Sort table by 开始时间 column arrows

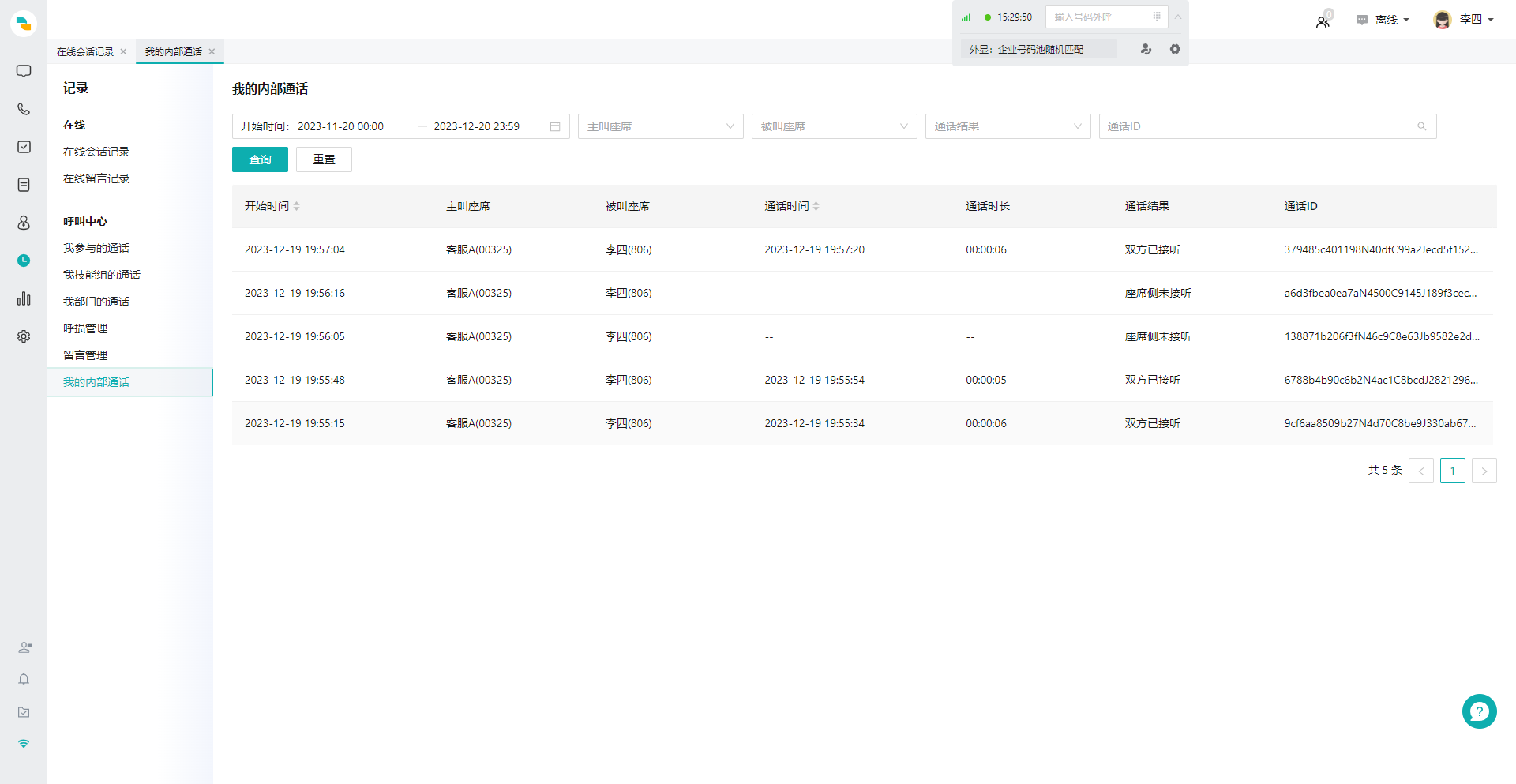[297, 206]
